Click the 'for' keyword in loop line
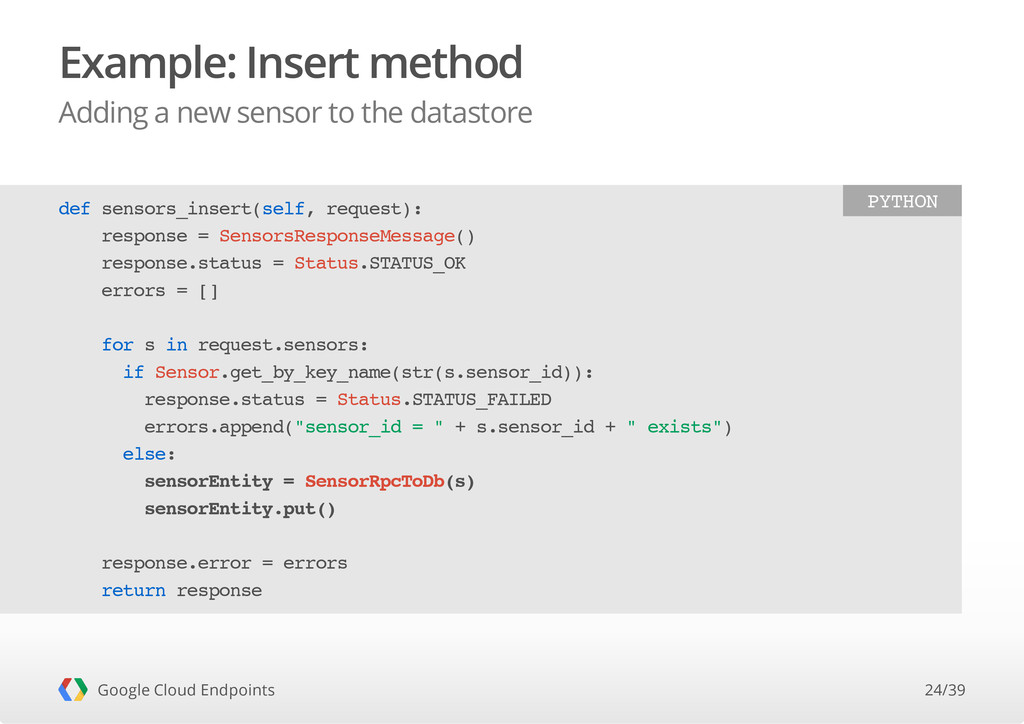Image resolution: width=1024 pixels, height=724 pixels. click(x=118, y=345)
